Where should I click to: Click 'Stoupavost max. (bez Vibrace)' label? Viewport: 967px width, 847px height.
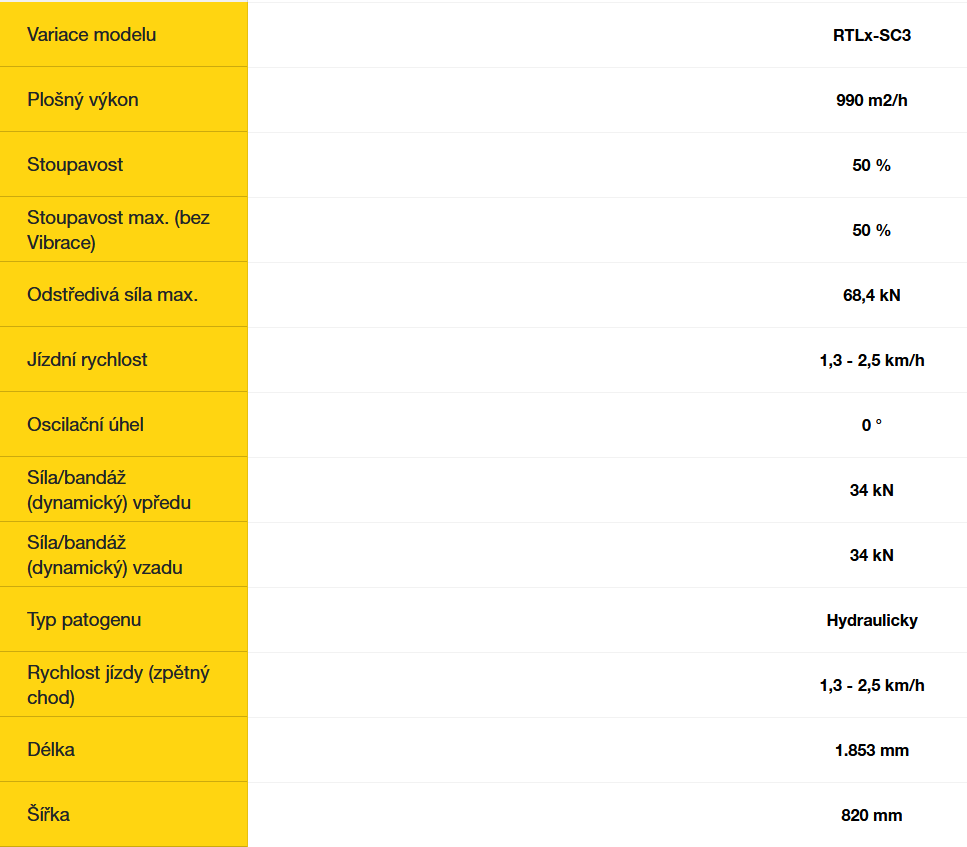[118, 229]
